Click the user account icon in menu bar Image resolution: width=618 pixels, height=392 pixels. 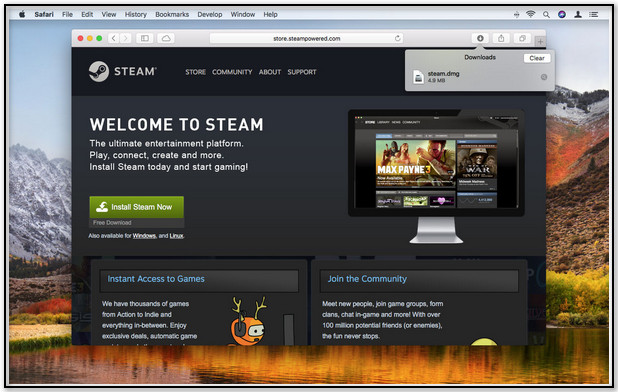[x=578, y=15]
